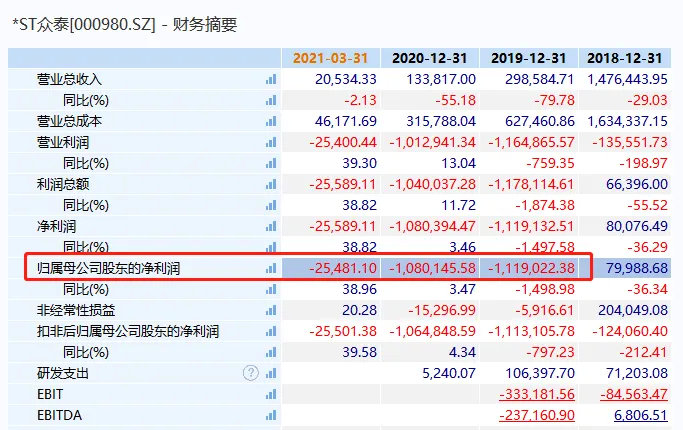Image resolution: width=683 pixels, height=430 pixels.
Task: Click the highlighted cell -1,119,022.38
Action: [531, 268]
